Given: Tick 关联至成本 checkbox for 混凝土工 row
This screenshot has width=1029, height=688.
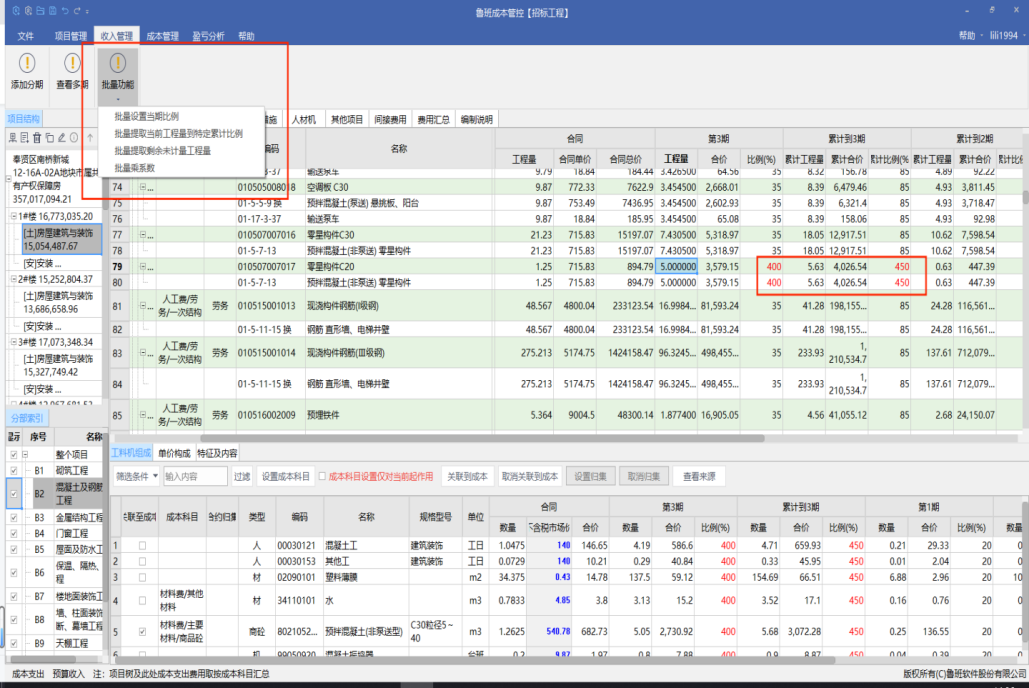Looking at the screenshot, I should tap(142, 546).
